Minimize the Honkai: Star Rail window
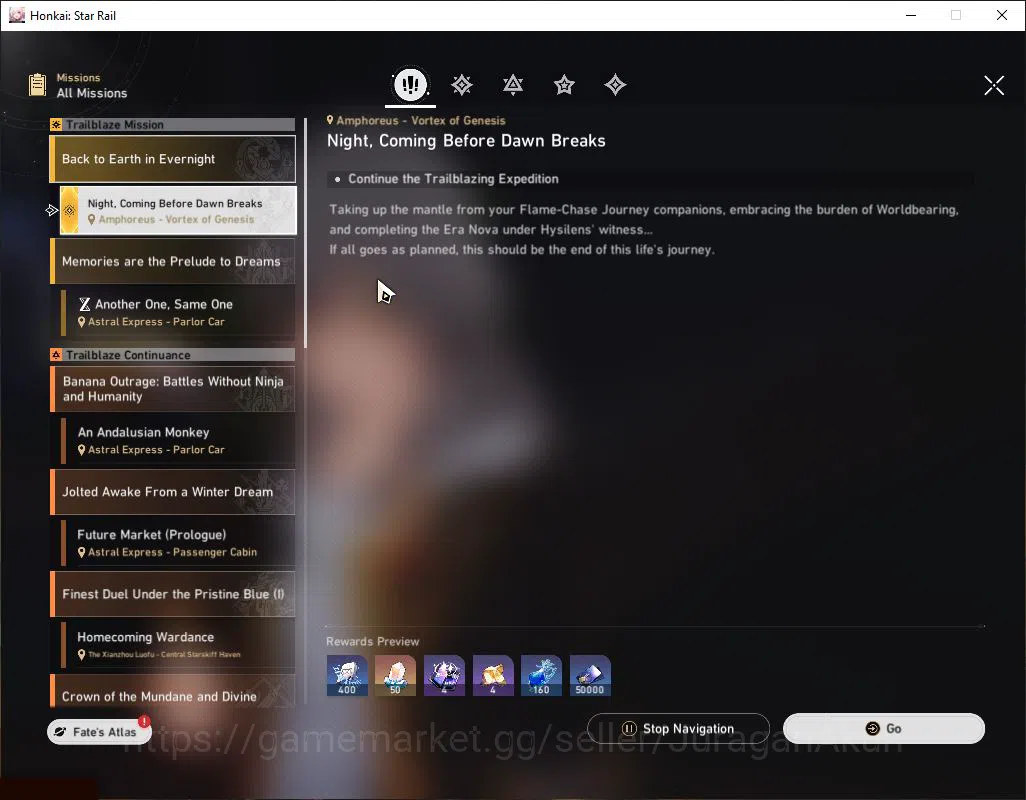This screenshot has width=1026, height=800. point(911,15)
